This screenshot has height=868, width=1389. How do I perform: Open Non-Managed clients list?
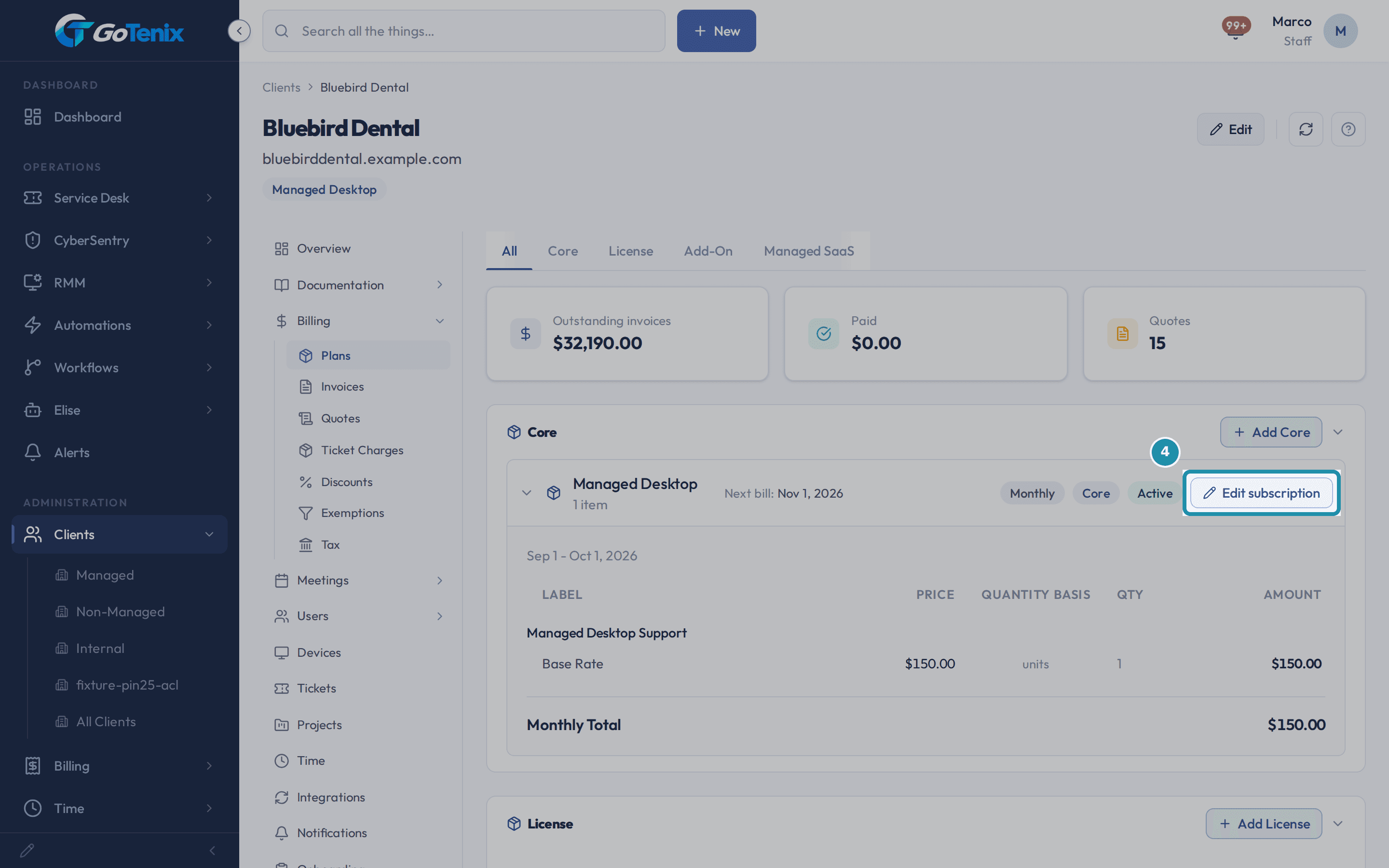(x=120, y=611)
